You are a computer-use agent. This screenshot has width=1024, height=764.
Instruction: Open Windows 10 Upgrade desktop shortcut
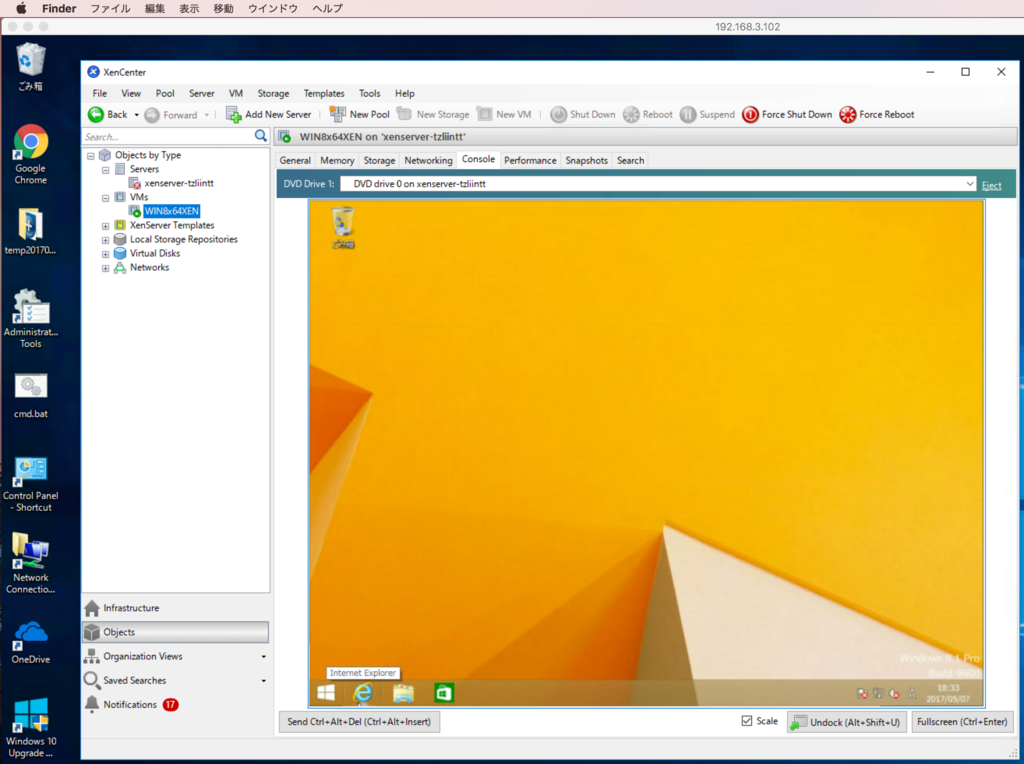click(31, 727)
